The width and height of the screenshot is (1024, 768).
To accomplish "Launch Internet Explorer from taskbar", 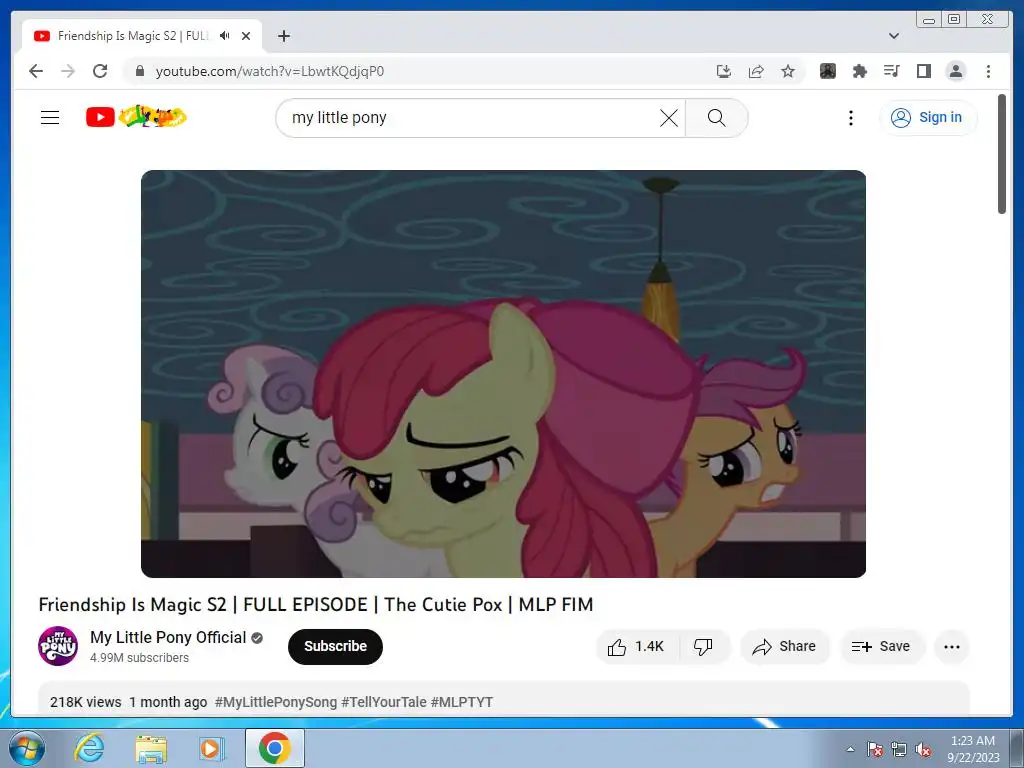I will 89,748.
